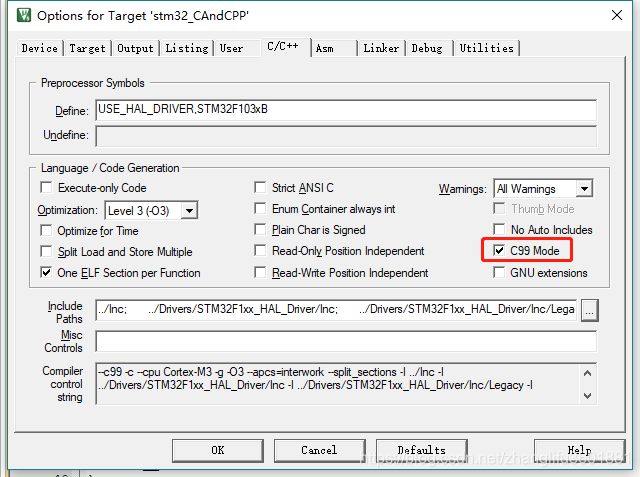Confirm settings with OK button
This screenshot has width=640, height=477.
pyautogui.click(x=218, y=450)
